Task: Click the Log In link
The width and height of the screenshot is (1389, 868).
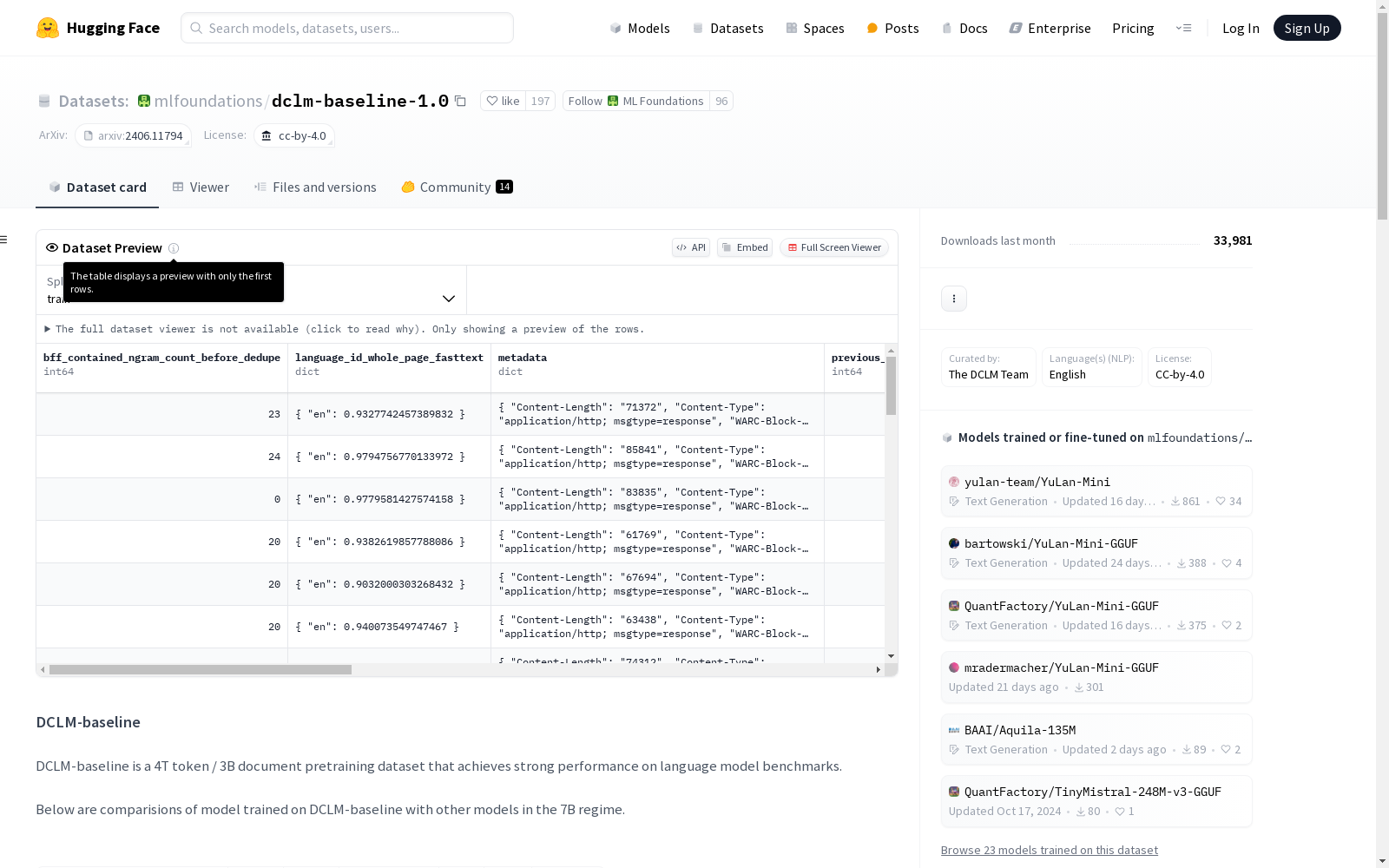Action: 1241,28
